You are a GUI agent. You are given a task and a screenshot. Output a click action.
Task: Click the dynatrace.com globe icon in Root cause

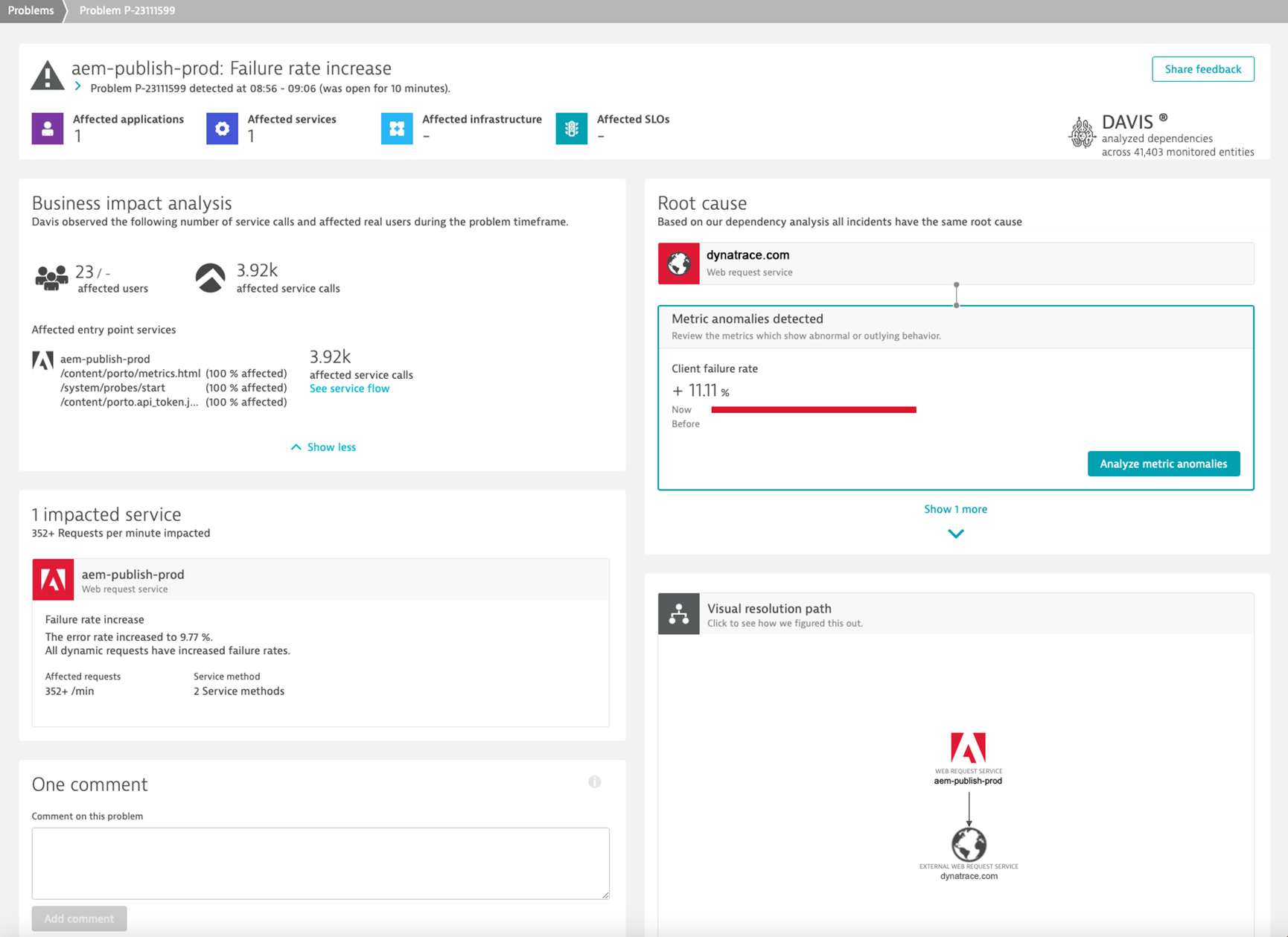tap(678, 263)
